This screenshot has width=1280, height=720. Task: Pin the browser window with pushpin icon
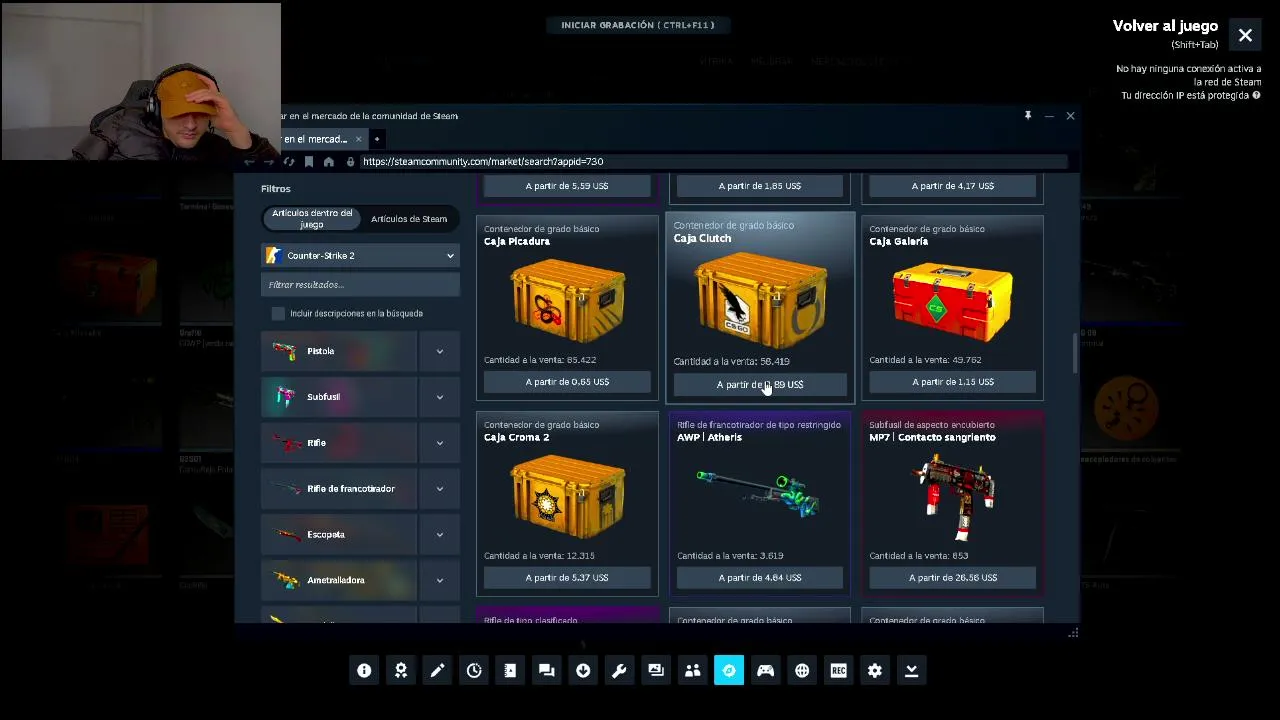coord(1028,116)
